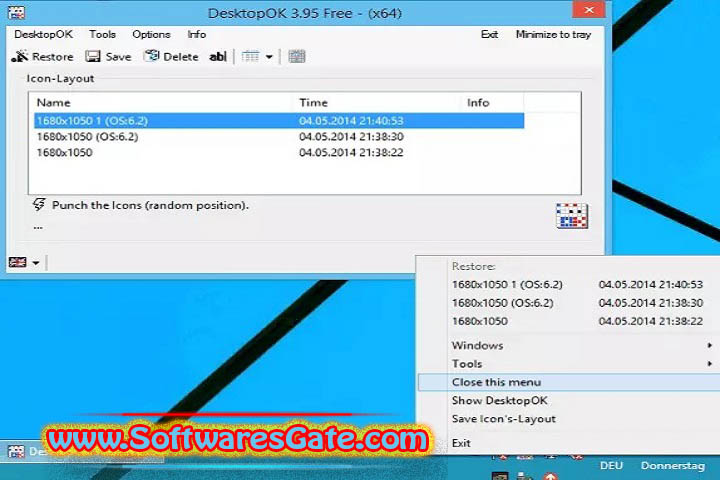Click the Info column header
720x480 pixels.
[493, 102]
